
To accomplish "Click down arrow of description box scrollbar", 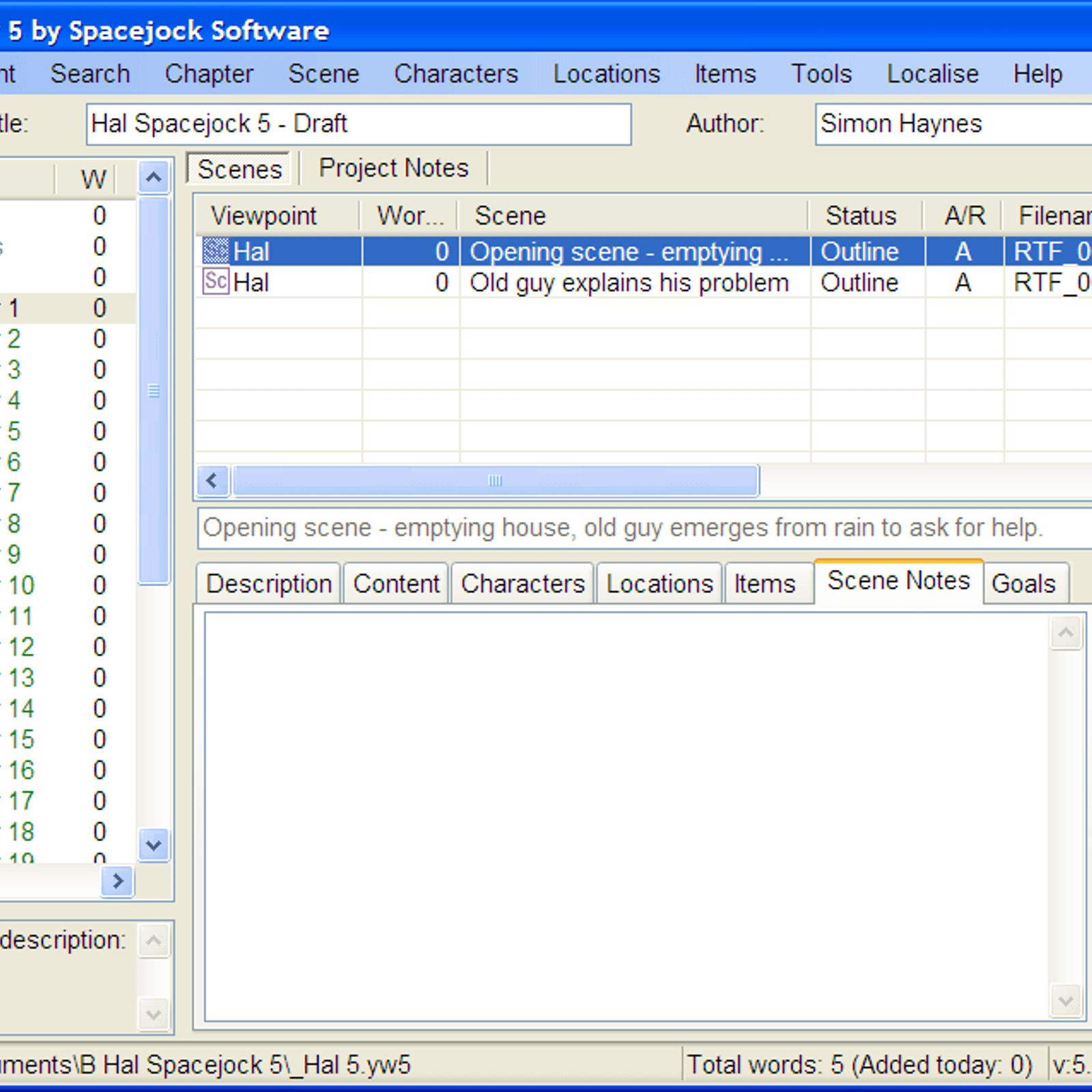I will (154, 1014).
